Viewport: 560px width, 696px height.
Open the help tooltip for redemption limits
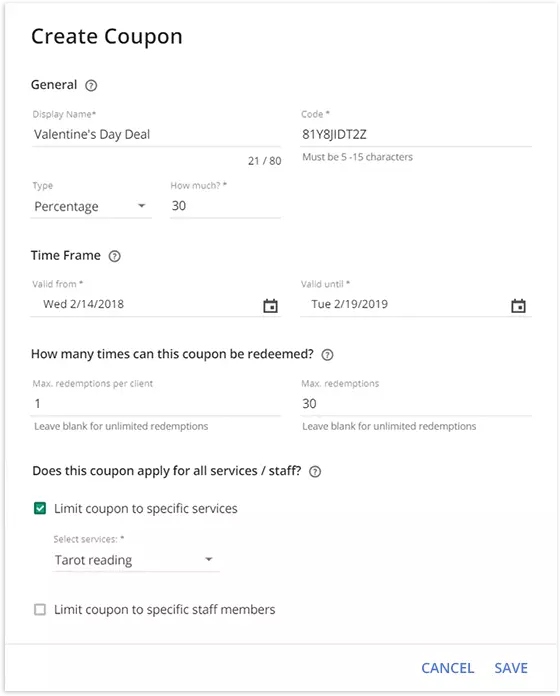click(x=327, y=355)
